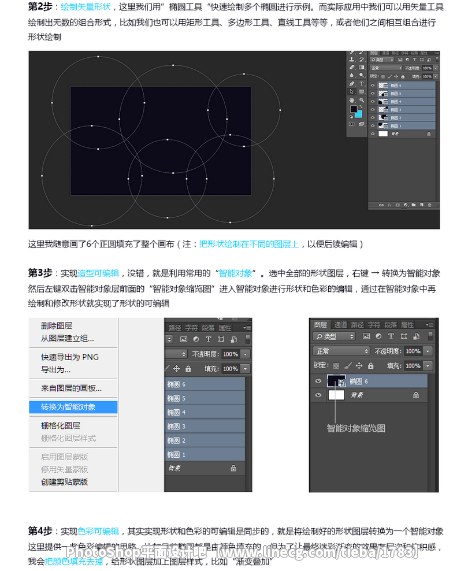This screenshot has height=571, width=474.
Task: Choose 快速导出为 PNG from context menu
Action: [70, 357]
